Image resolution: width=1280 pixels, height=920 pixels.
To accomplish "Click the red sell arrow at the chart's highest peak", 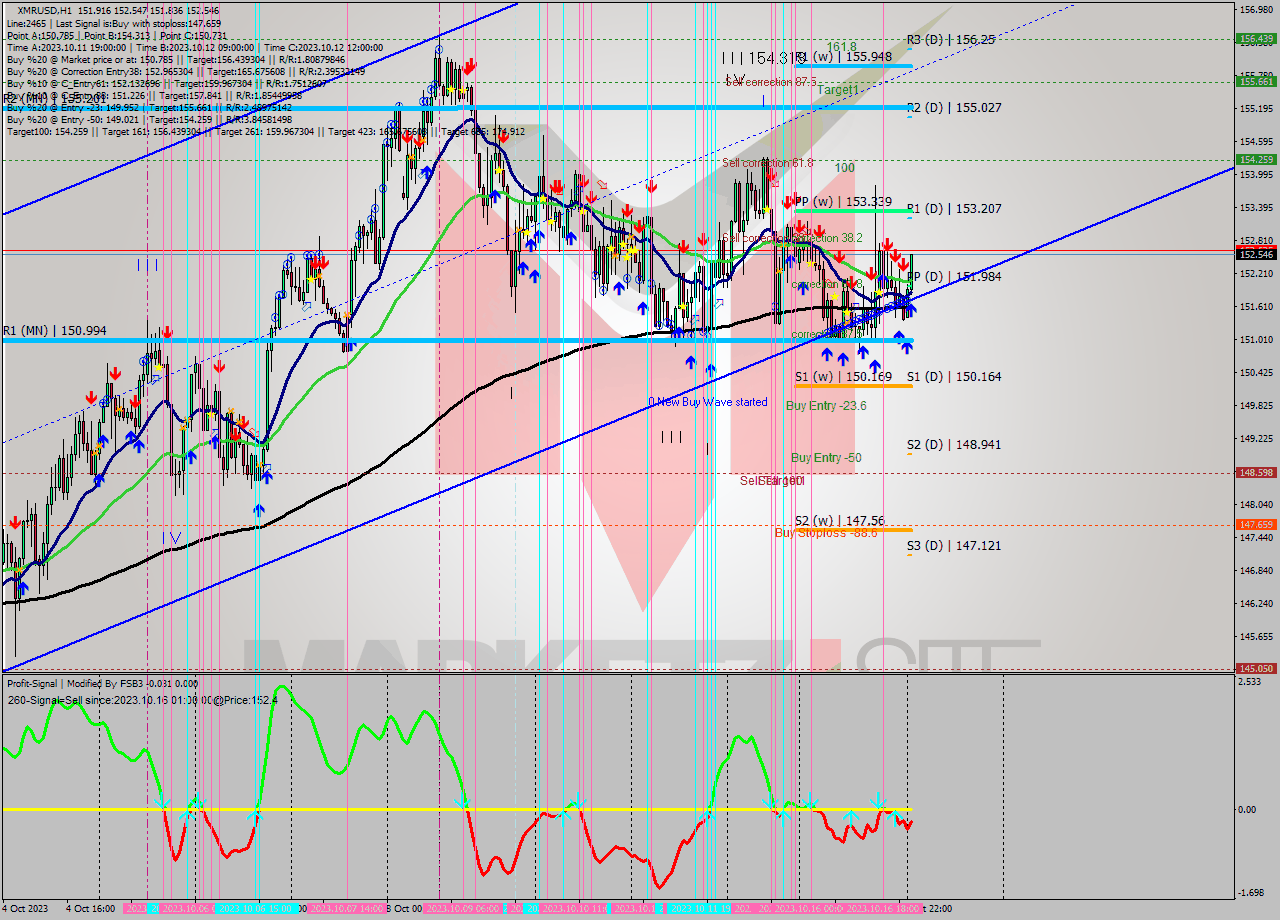I will click(x=470, y=66).
